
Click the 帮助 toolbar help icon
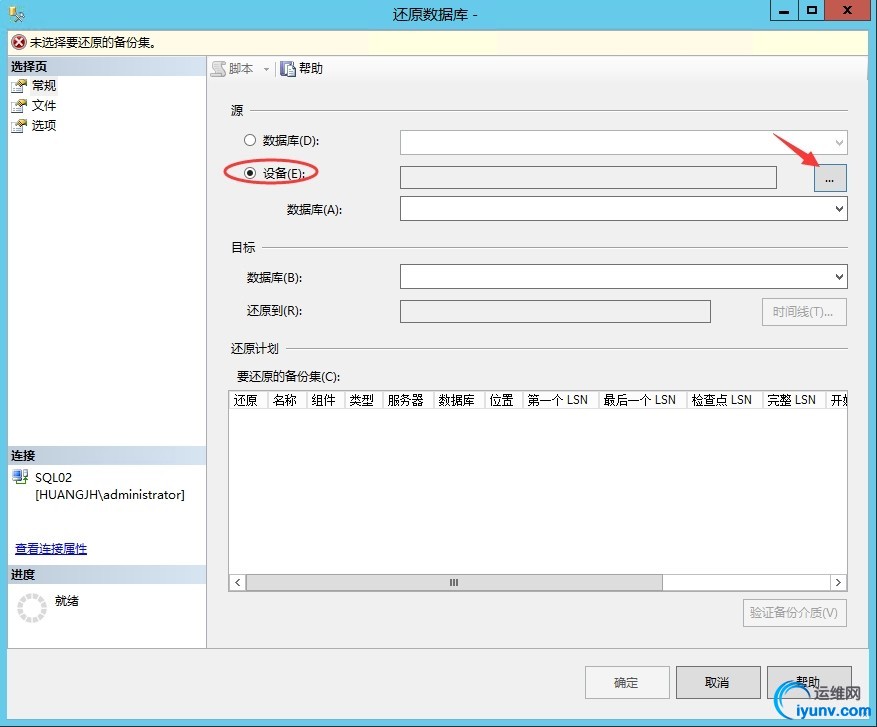pos(287,69)
